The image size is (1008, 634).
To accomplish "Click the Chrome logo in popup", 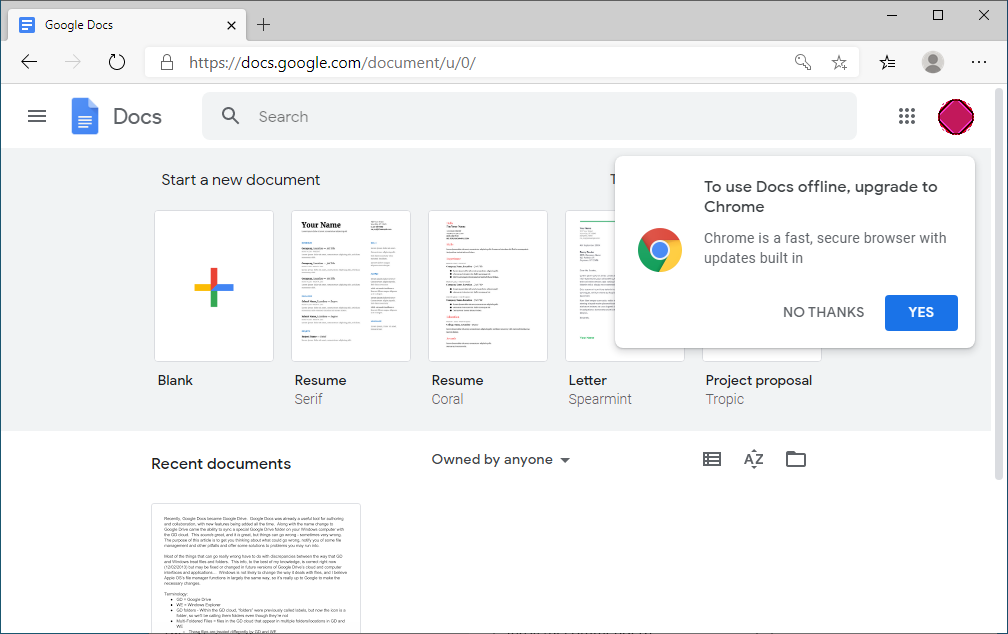I will [x=660, y=250].
